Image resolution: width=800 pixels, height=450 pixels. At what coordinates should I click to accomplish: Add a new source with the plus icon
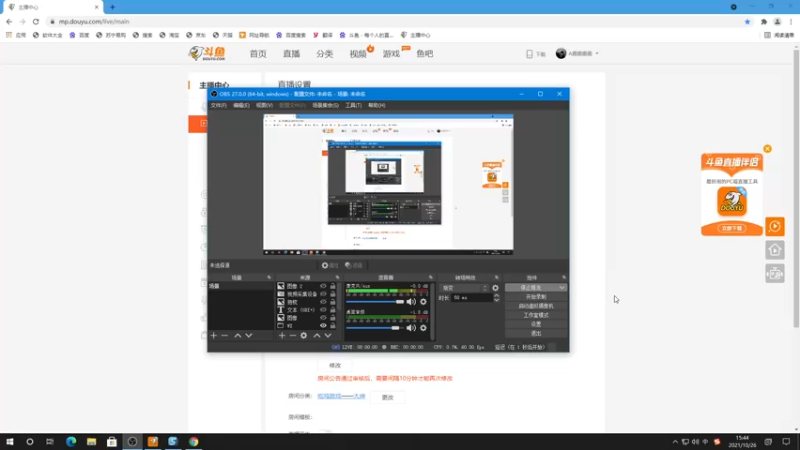pos(282,335)
